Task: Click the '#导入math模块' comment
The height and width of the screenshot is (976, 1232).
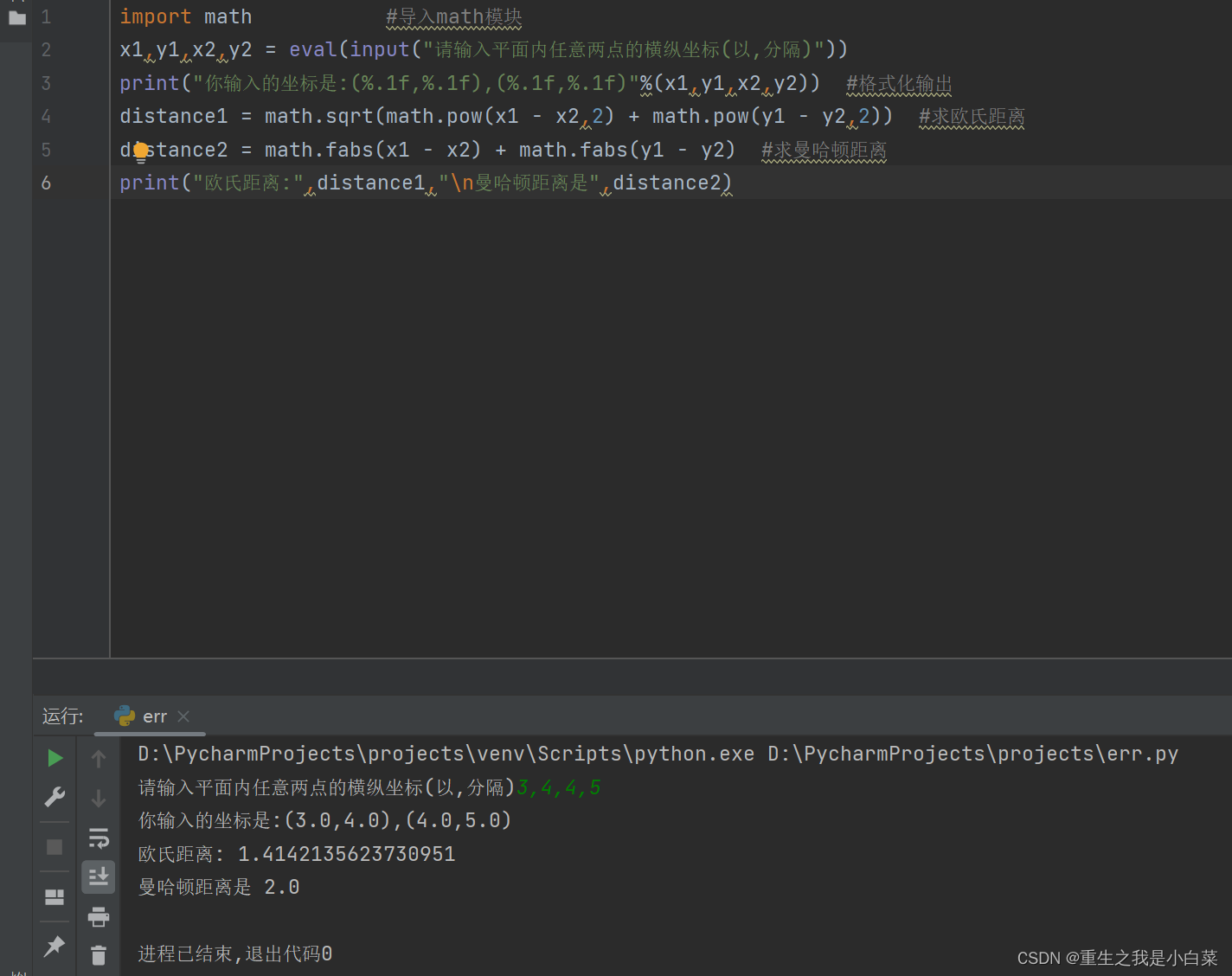Action: pyautogui.click(x=454, y=17)
